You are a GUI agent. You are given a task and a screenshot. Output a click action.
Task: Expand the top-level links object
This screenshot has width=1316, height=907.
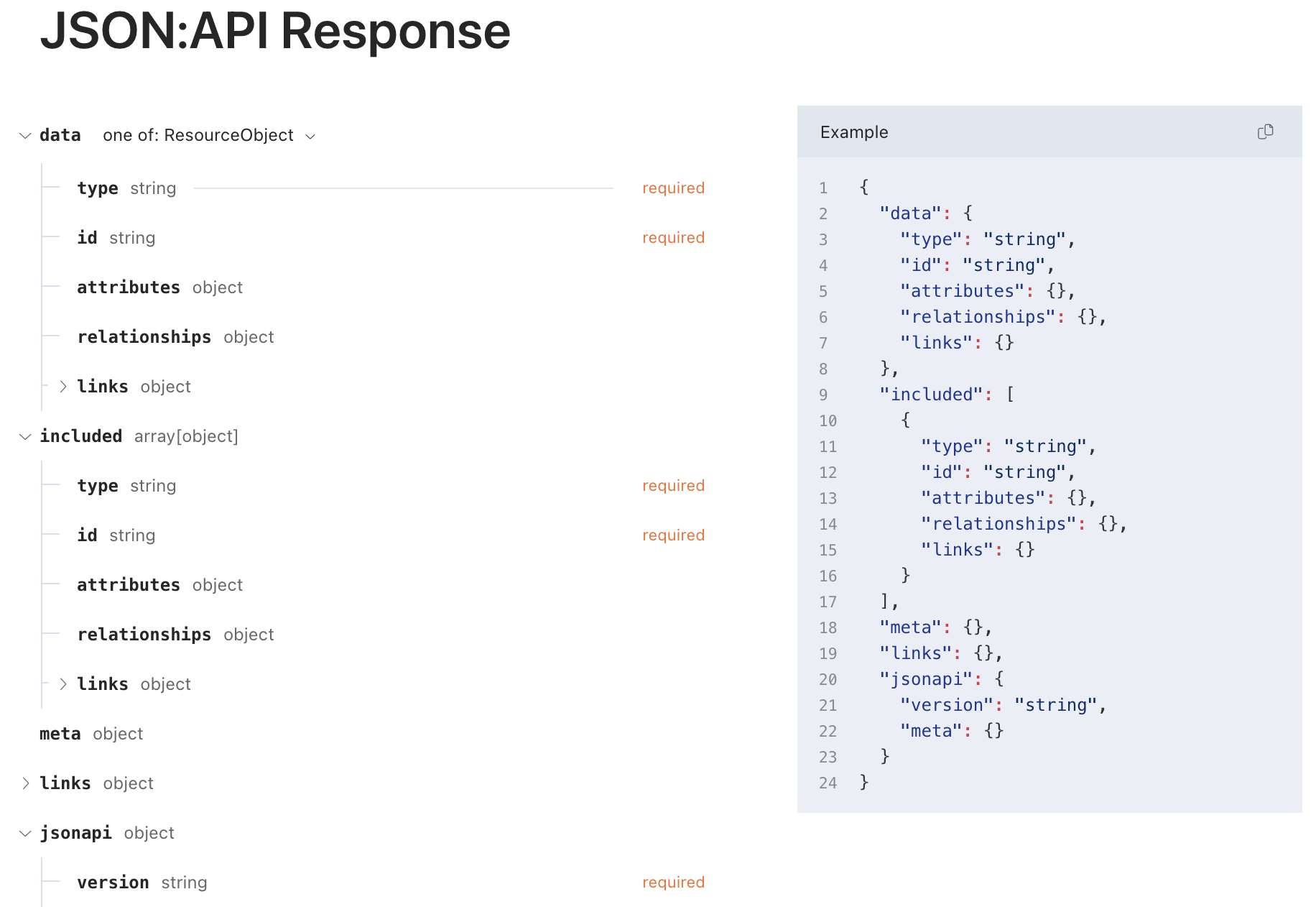(x=25, y=783)
